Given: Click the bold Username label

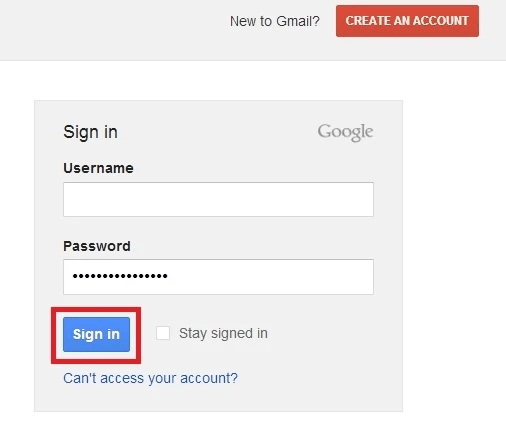Looking at the screenshot, I should tap(98, 168).
